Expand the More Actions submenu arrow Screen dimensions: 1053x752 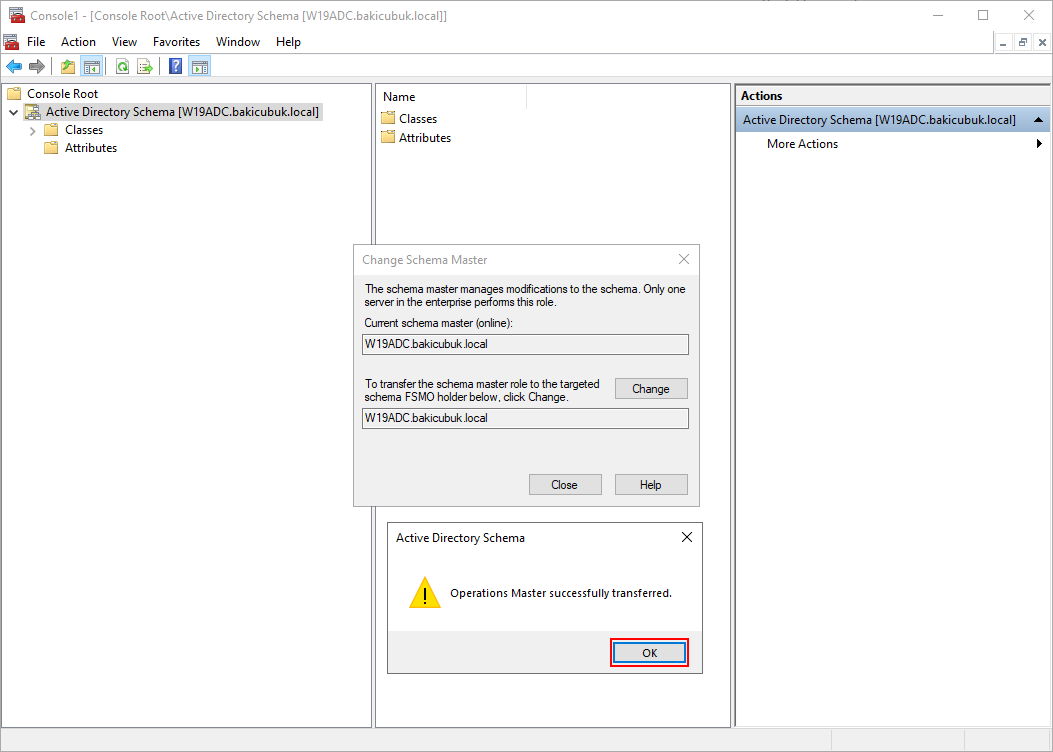pyautogui.click(x=1040, y=144)
